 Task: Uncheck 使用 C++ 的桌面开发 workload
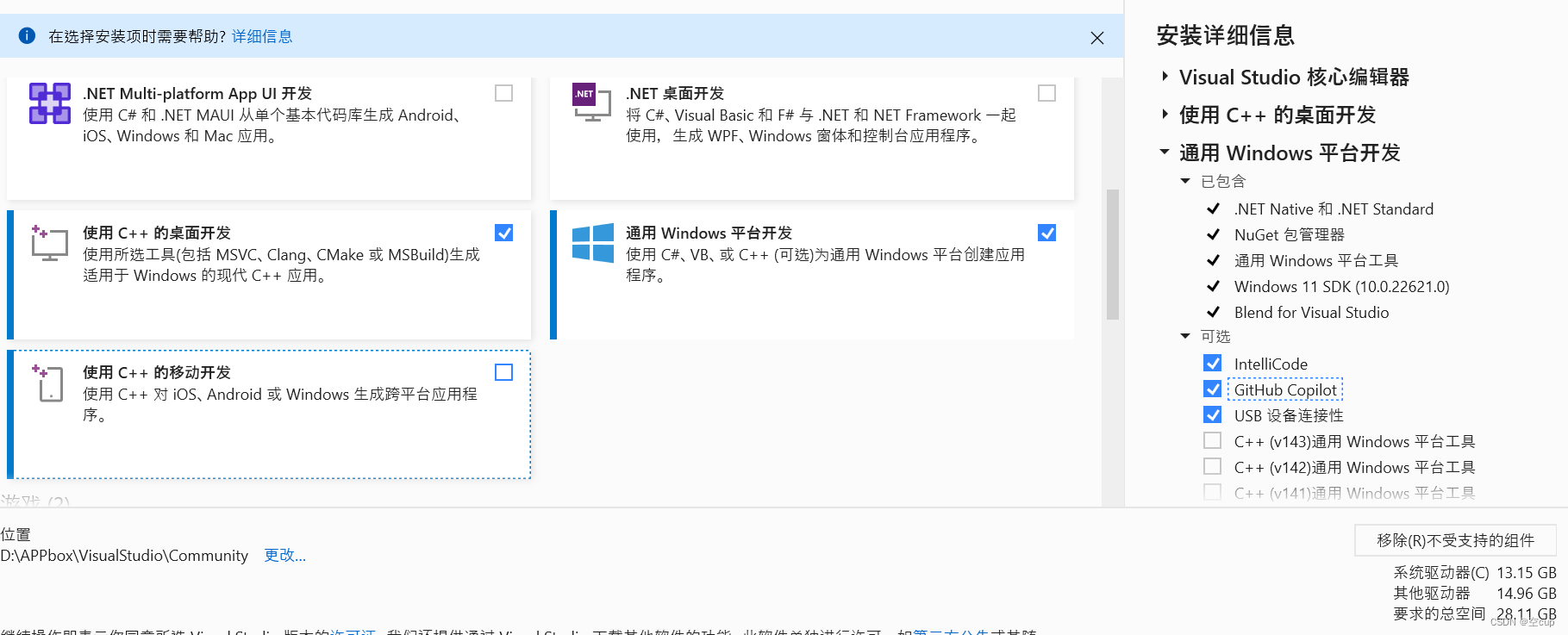click(504, 233)
